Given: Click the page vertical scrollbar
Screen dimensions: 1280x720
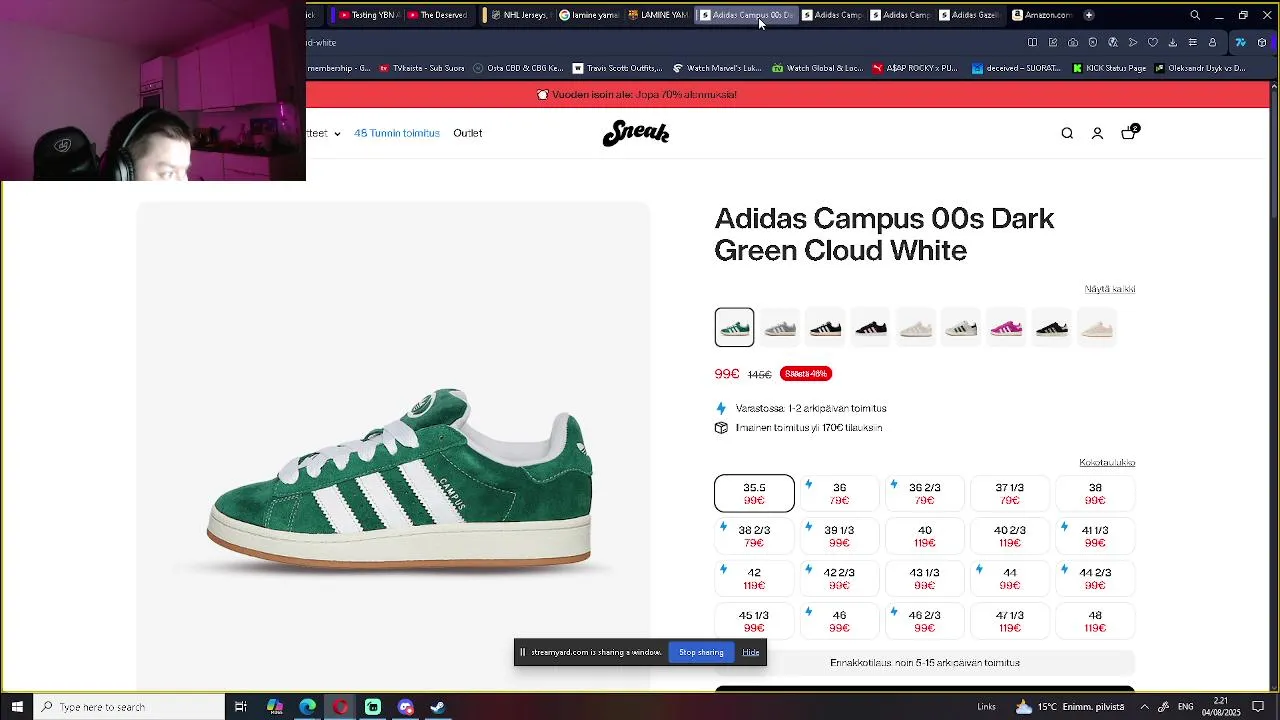Looking at the screenshot, I should (x=1274, y=385).
